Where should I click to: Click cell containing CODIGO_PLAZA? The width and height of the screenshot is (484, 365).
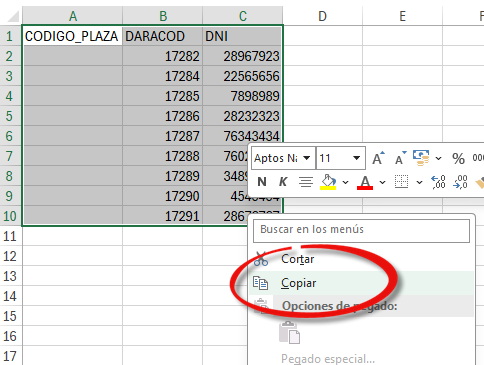coord(72,36)
